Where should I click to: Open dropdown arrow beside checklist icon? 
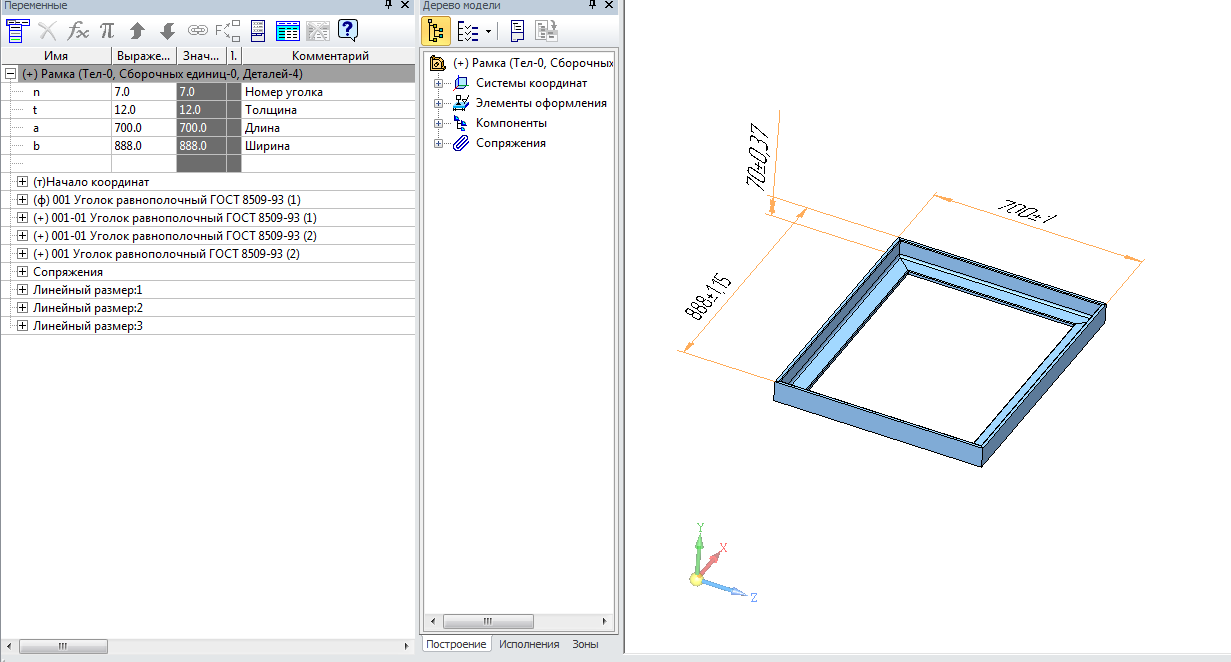[x=489, y=32]
